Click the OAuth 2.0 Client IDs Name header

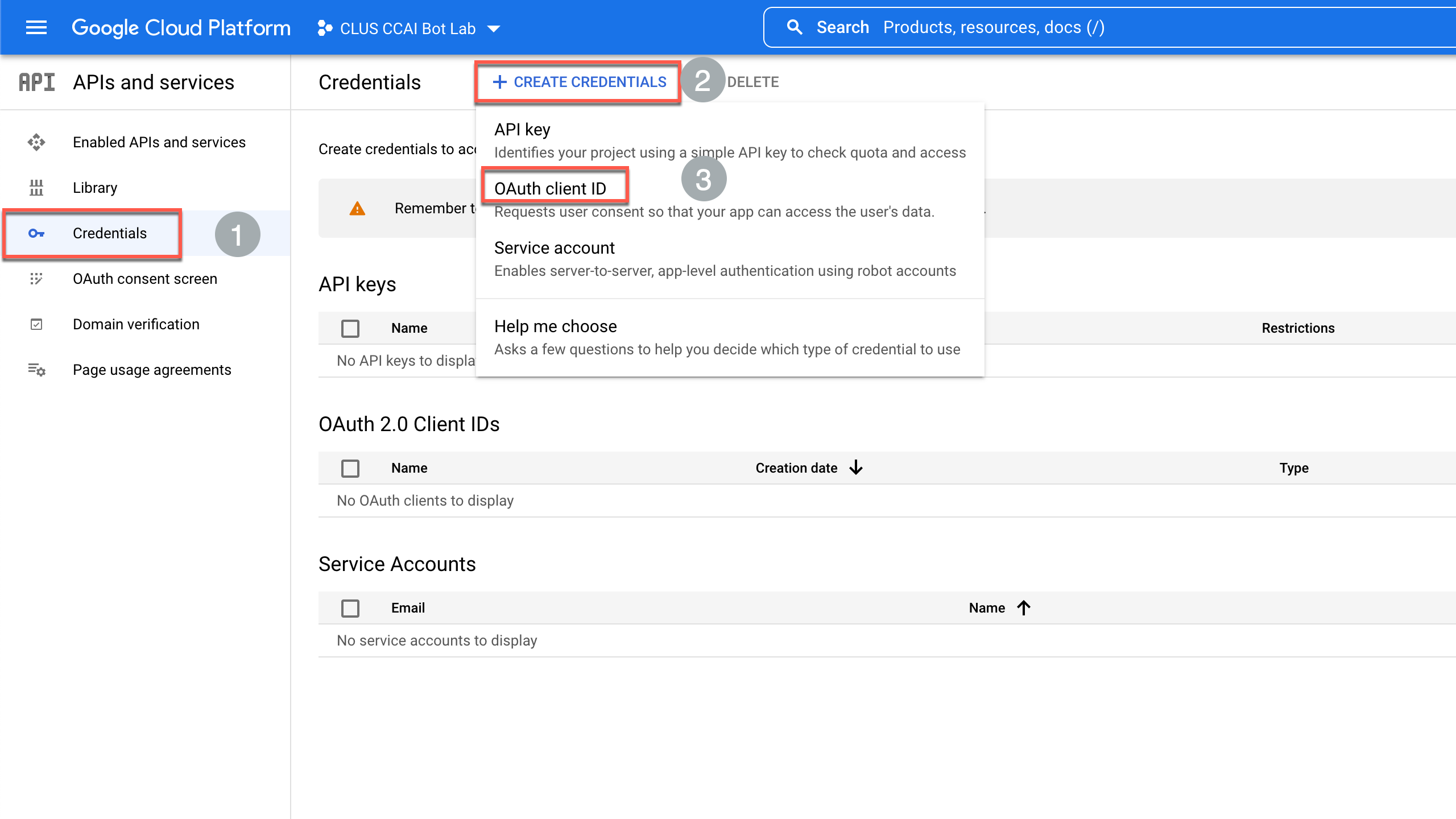(409, 468)
